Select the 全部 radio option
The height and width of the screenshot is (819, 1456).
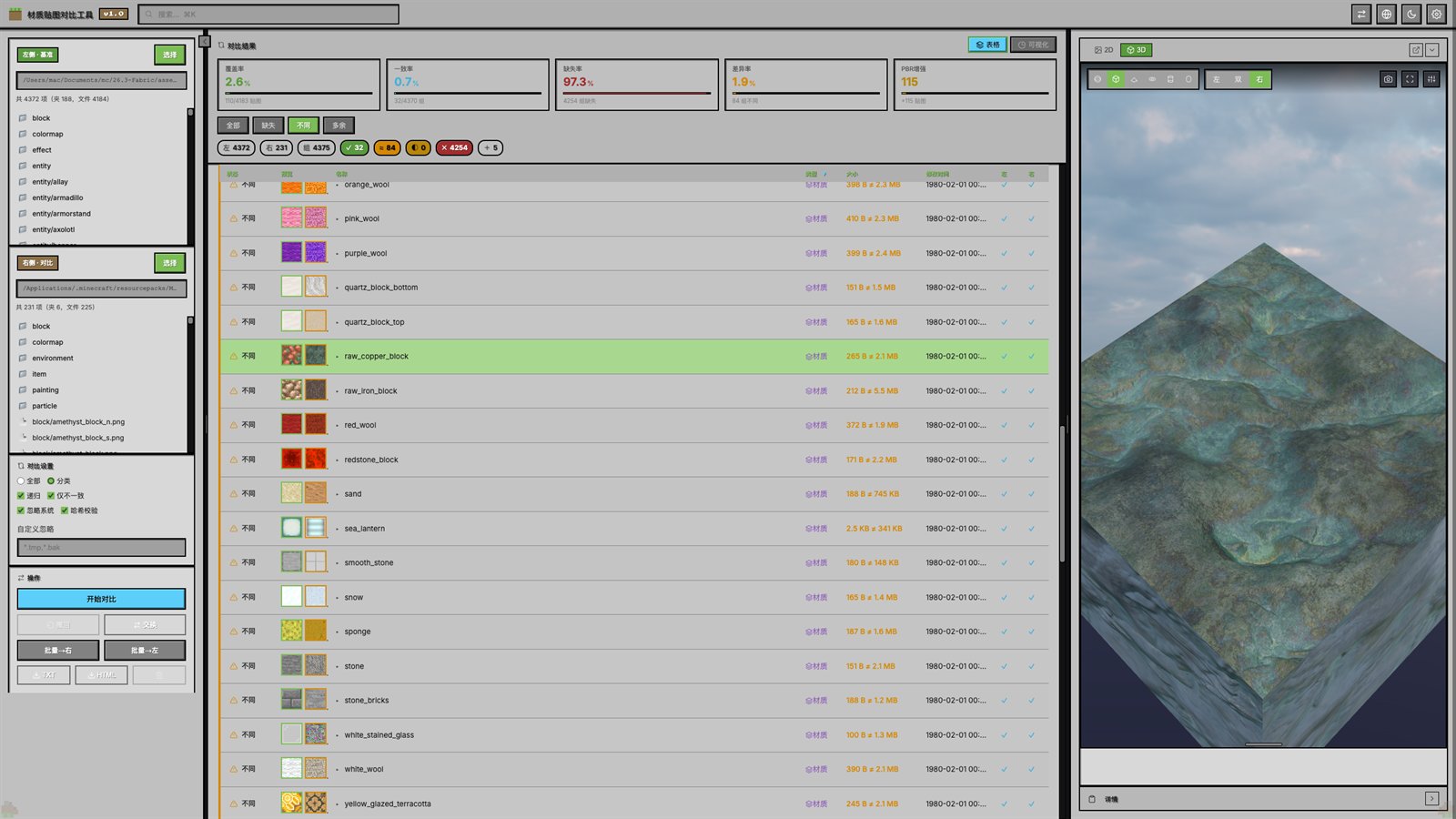click(x=21, y=481)
